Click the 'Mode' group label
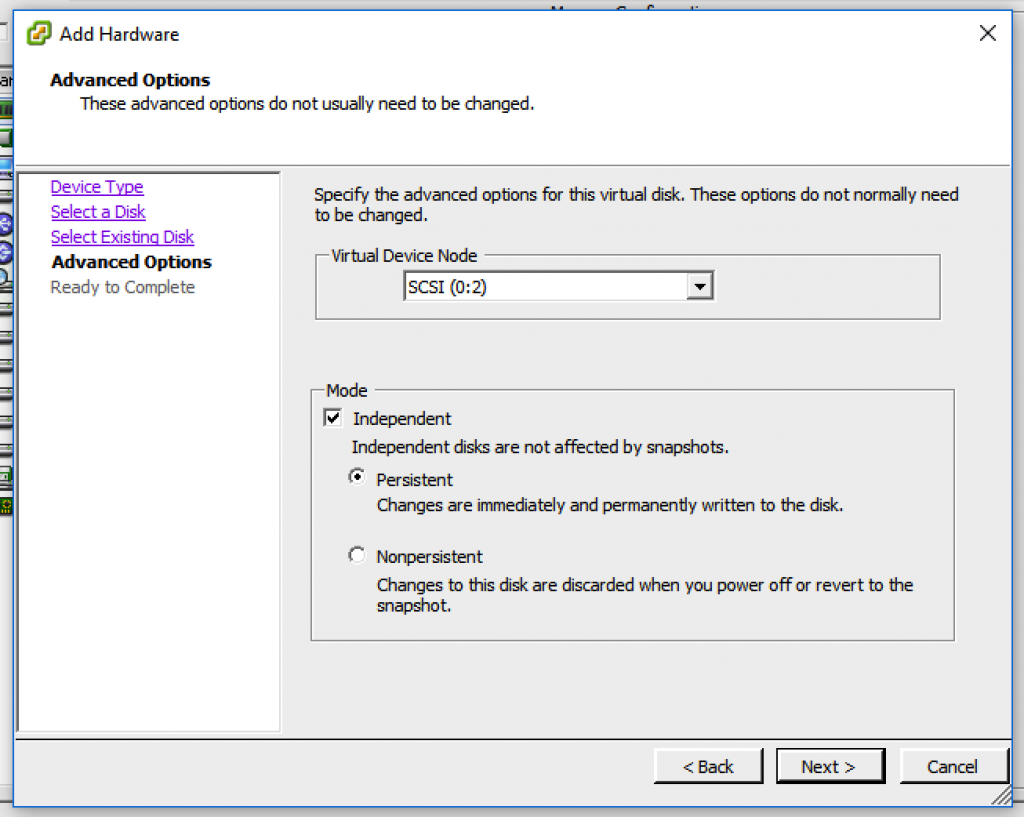The image size is (1024, 817). click(347, 391)
